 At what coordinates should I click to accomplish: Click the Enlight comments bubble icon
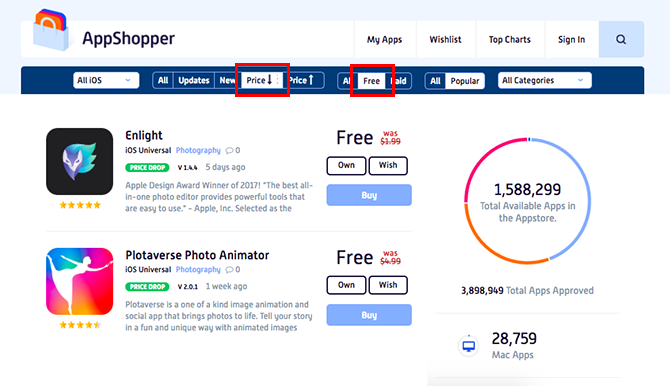pos(229,150)
